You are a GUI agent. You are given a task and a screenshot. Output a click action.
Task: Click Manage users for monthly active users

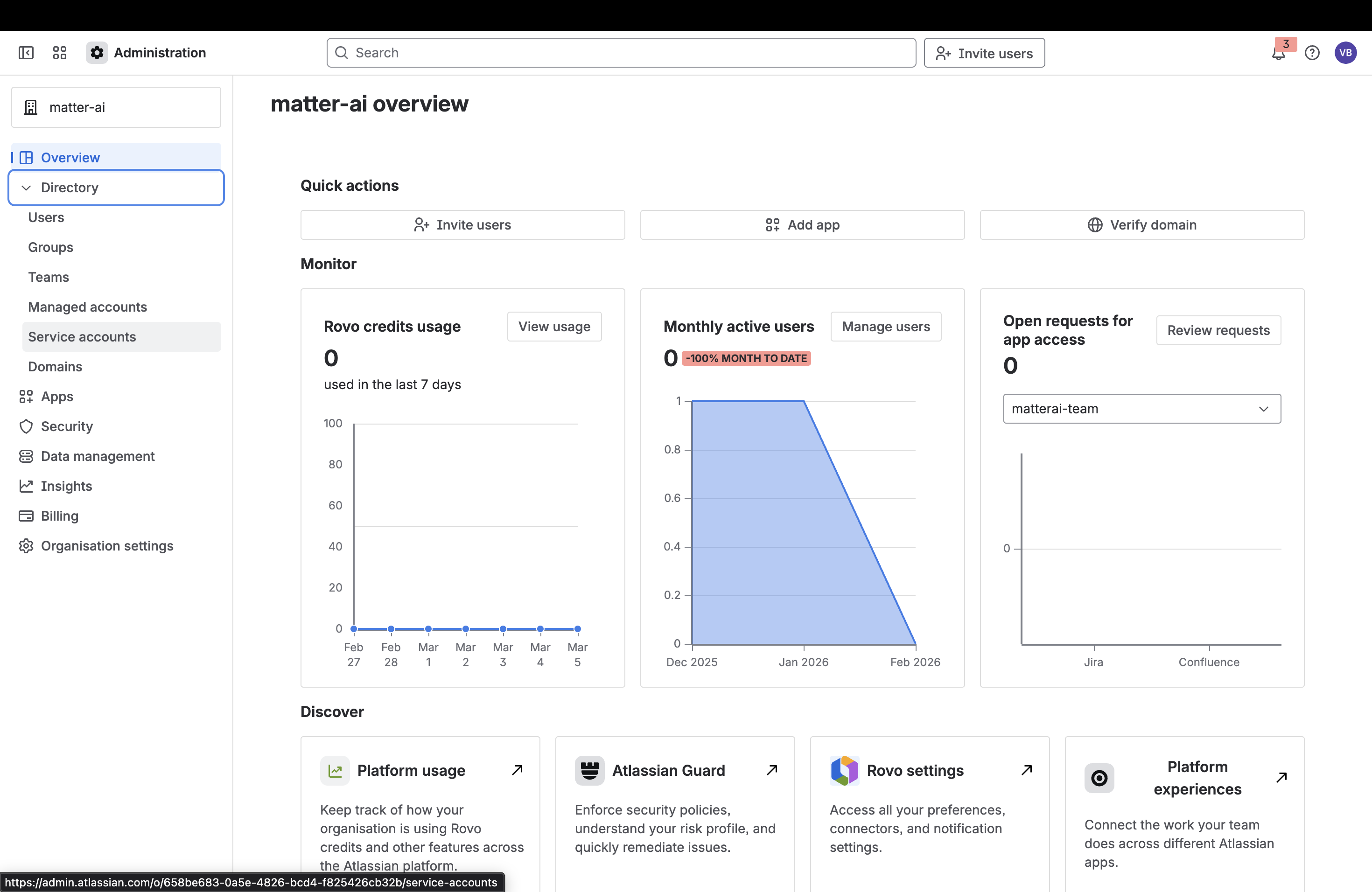[886, 326]
